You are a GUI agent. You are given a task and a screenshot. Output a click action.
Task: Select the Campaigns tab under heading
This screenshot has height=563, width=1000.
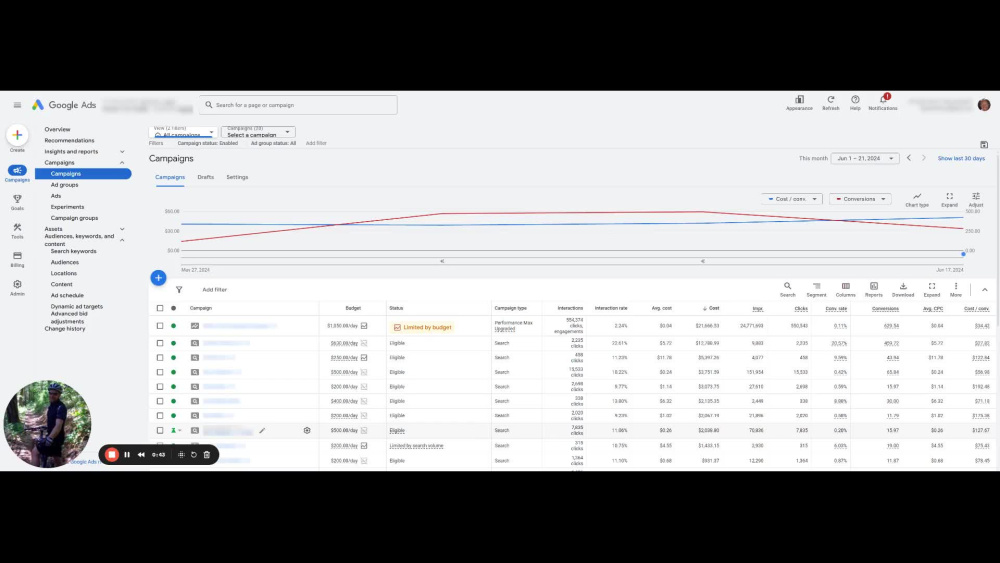point(170,177)
